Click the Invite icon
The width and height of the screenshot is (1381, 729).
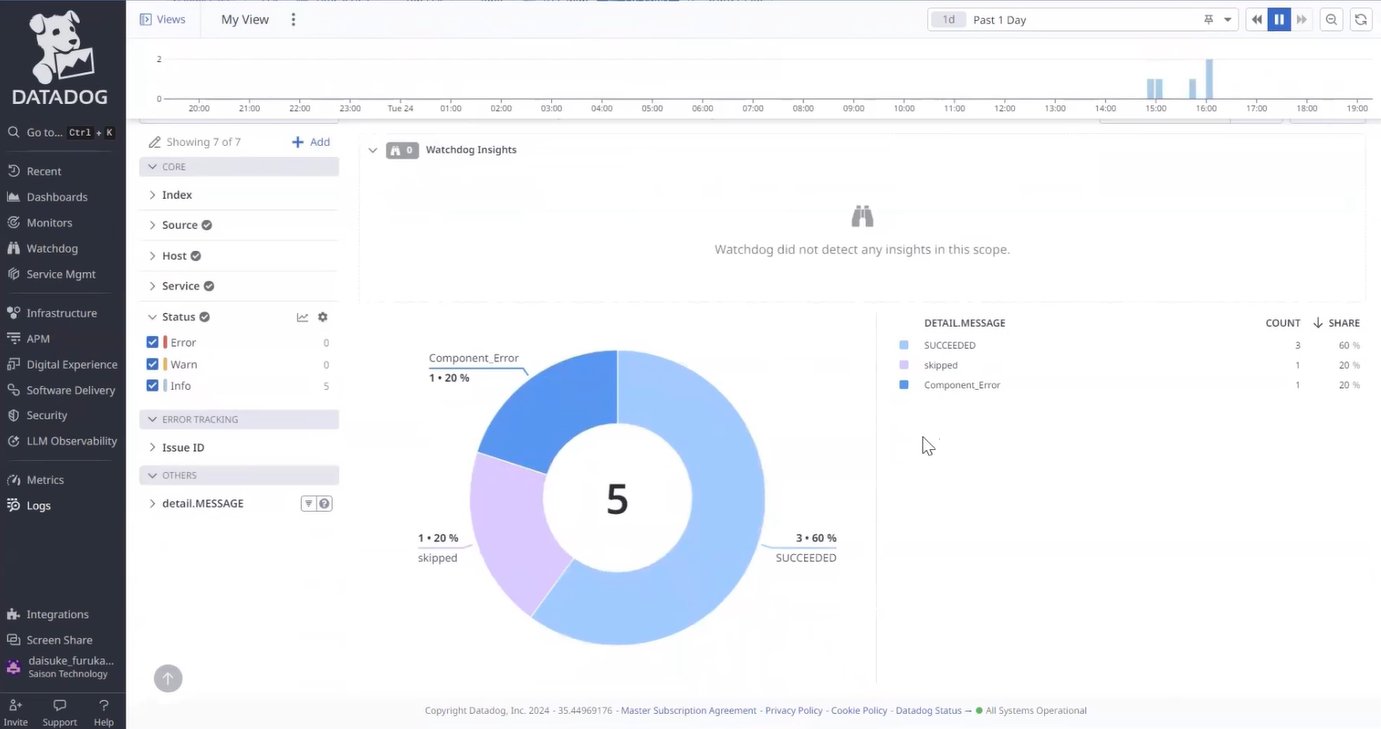[15, 705]
